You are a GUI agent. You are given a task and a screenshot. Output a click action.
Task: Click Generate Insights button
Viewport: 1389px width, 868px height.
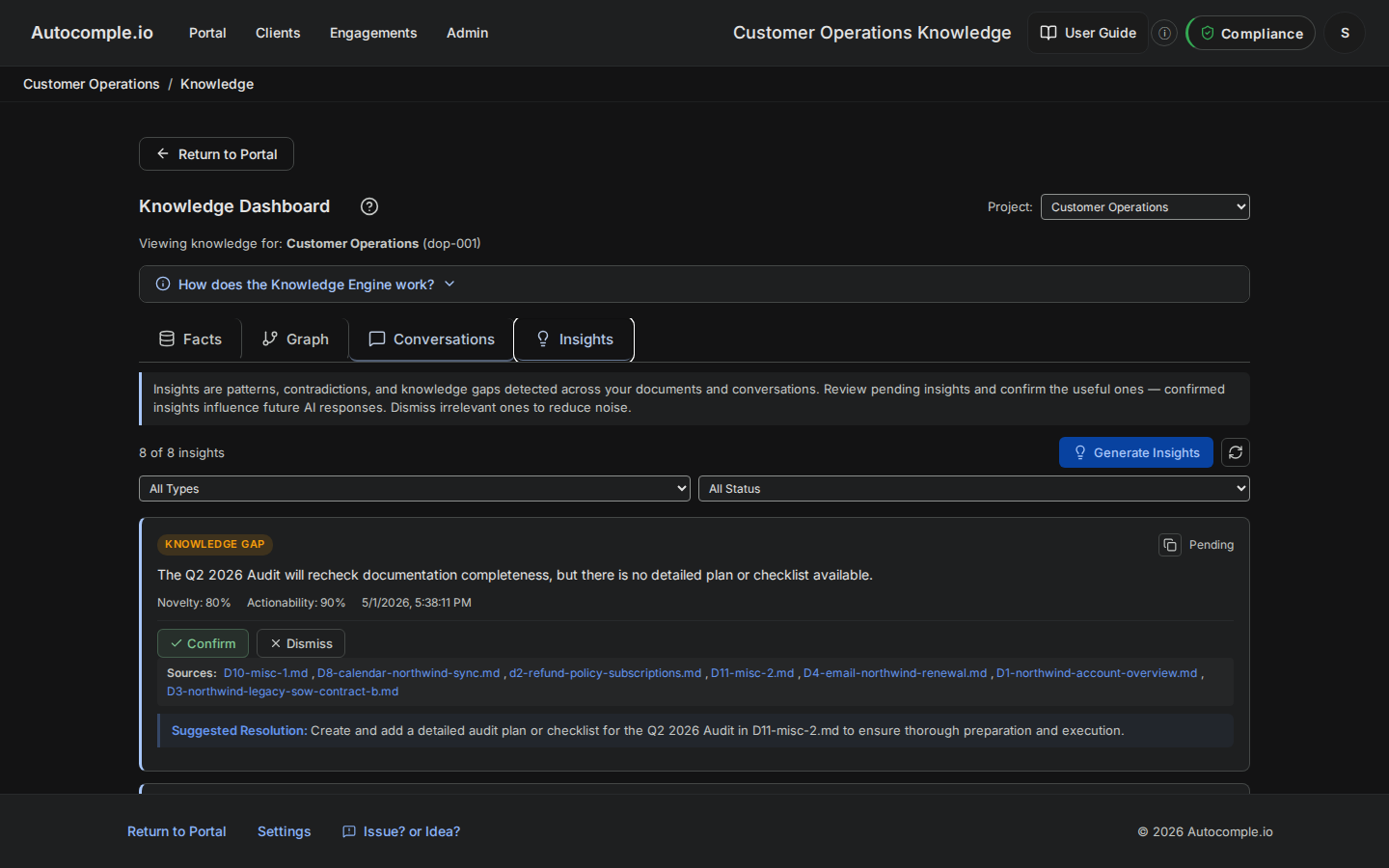pos(1136,452)
